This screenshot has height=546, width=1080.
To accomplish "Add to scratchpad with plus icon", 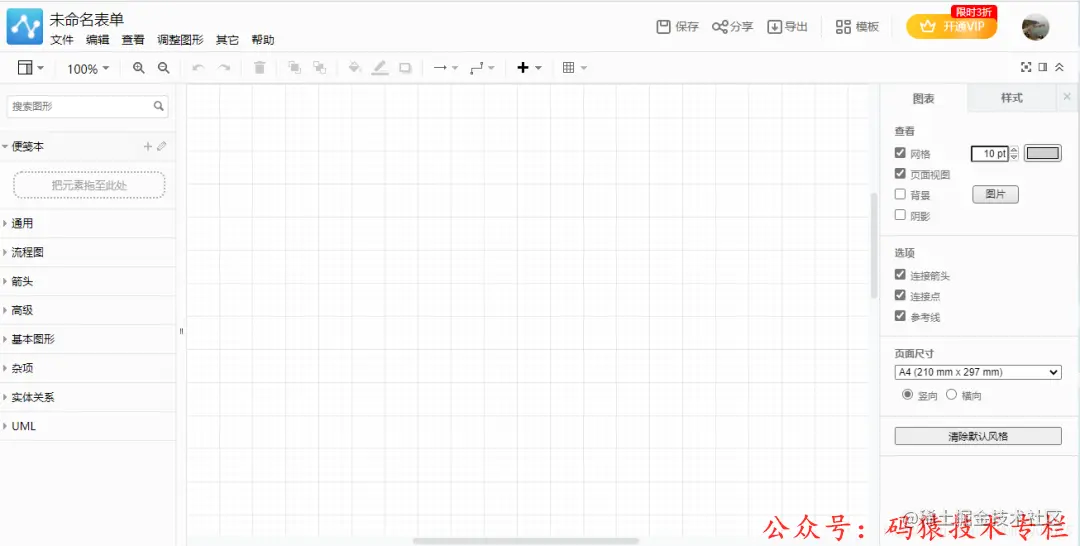I will click(147, 146).
